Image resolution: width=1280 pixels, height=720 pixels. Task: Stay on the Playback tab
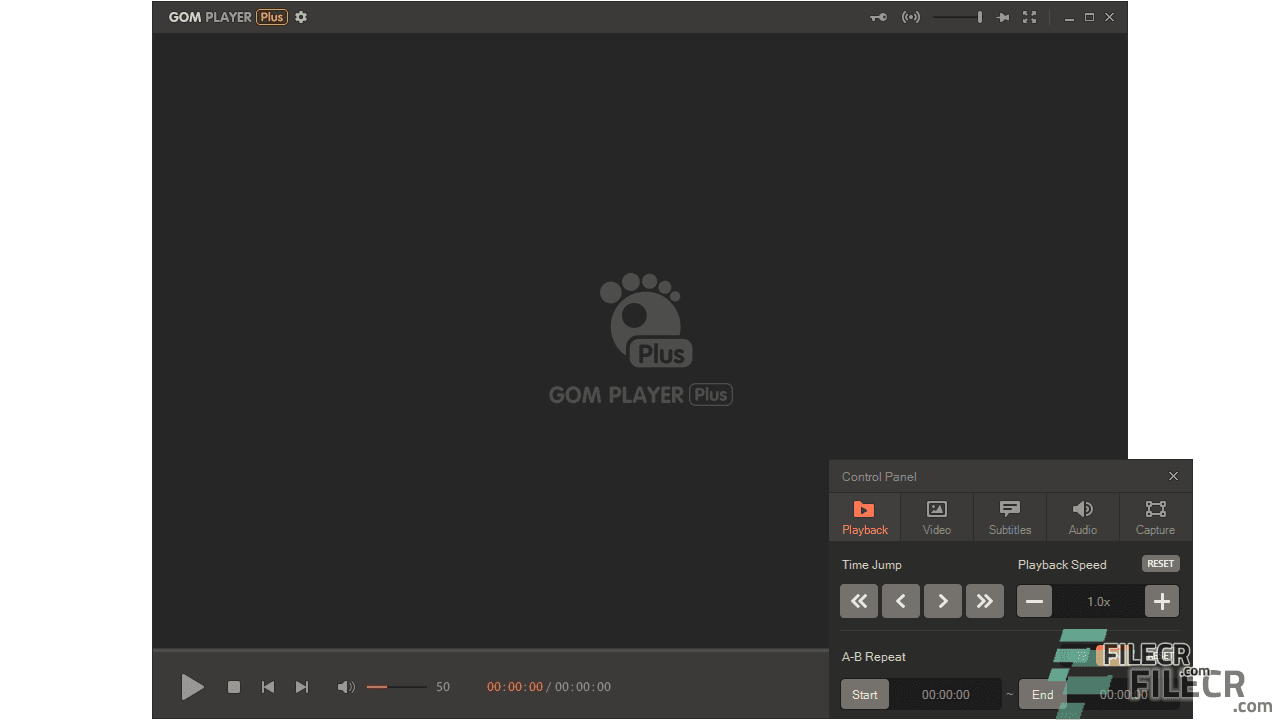864,516
